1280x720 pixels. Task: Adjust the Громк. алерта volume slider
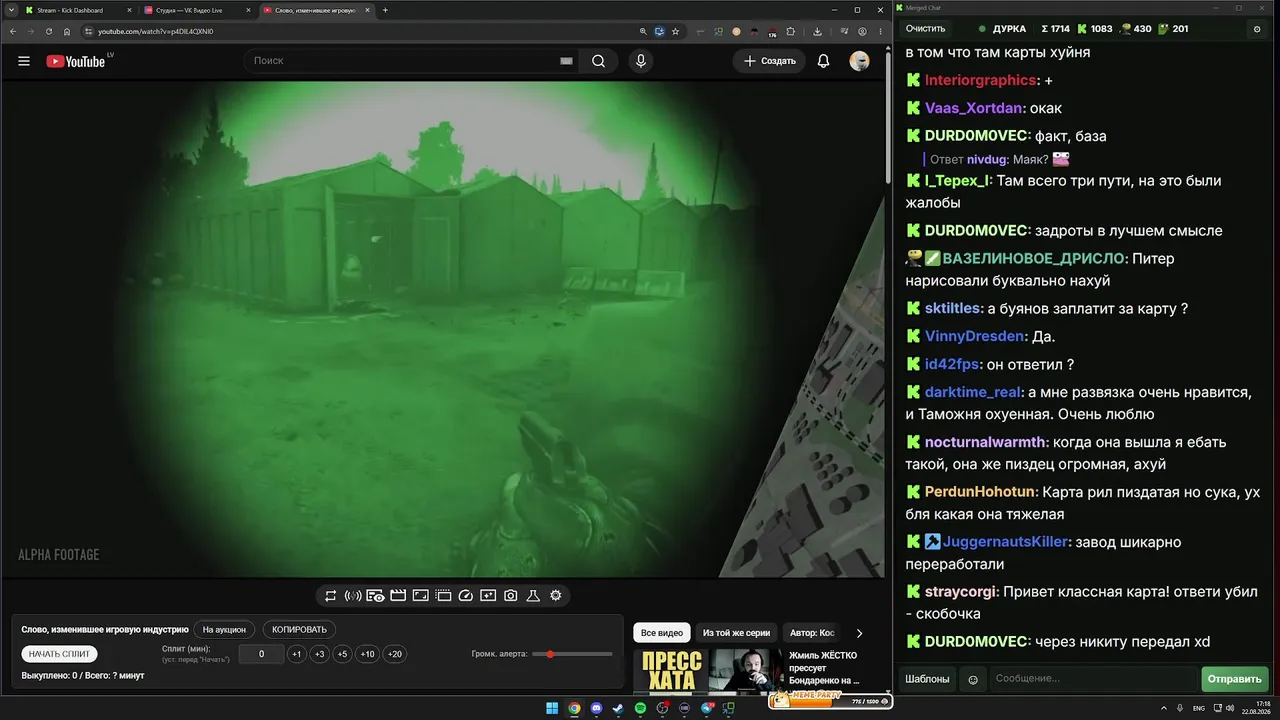pyautogui.click(x=573, y=654)
